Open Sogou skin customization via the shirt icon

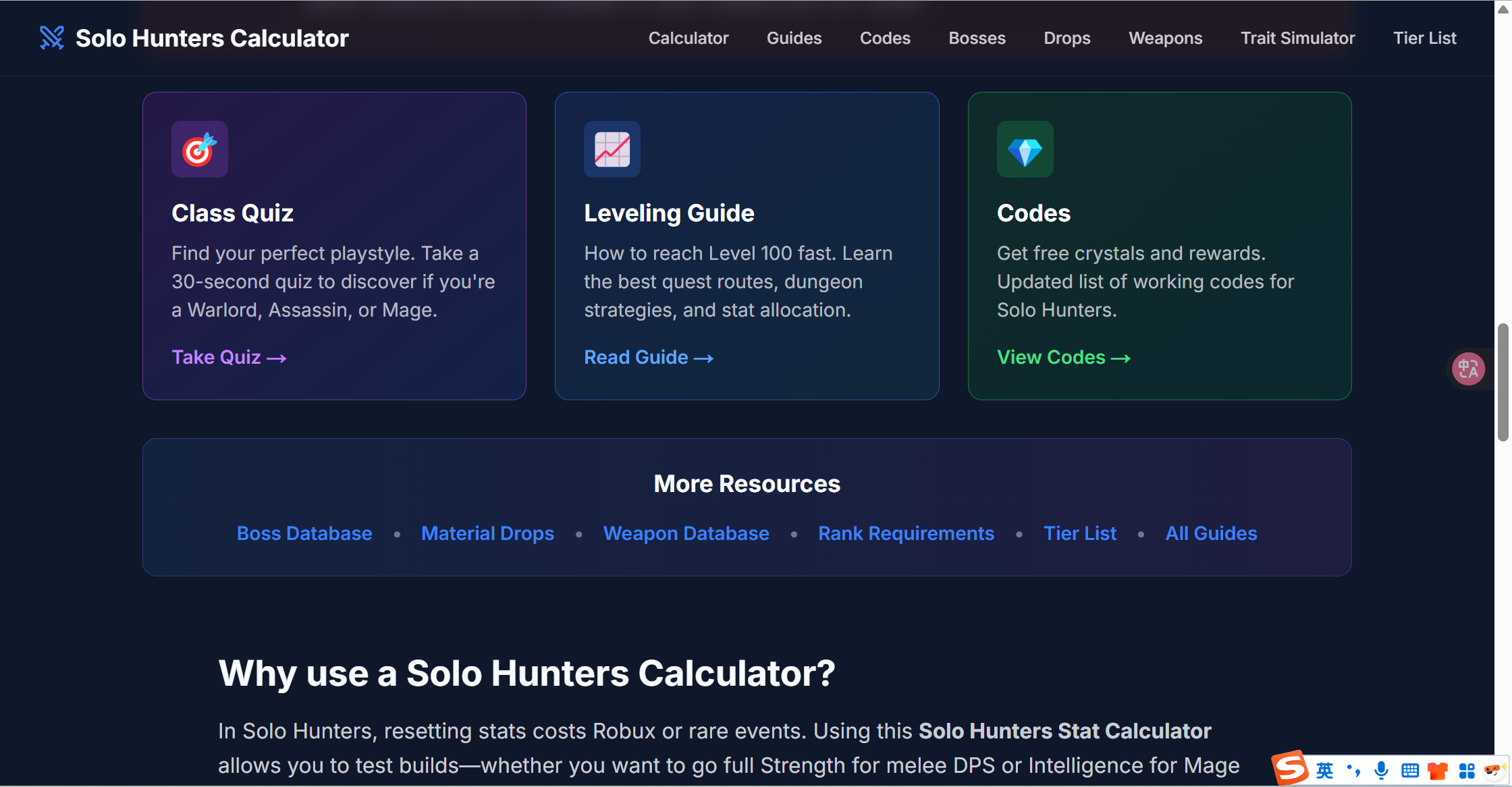pos(1438,769)
